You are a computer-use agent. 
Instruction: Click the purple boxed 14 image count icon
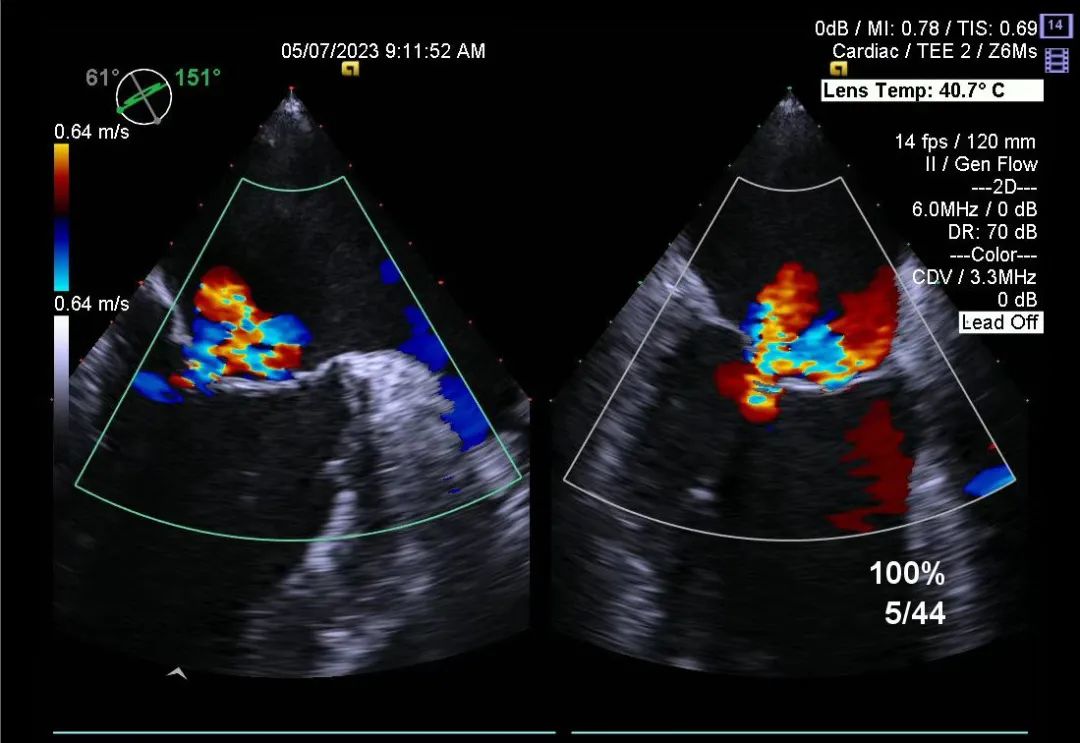[1055, 25]
